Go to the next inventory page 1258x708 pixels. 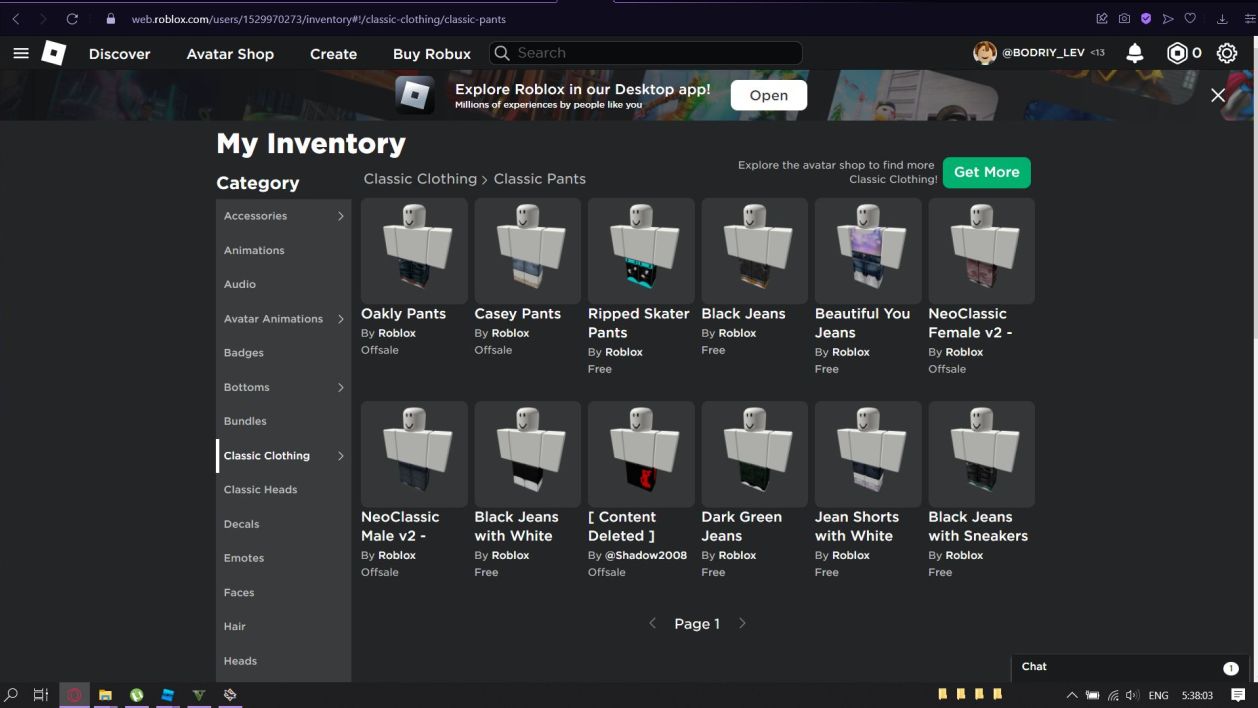click(742, 623)
